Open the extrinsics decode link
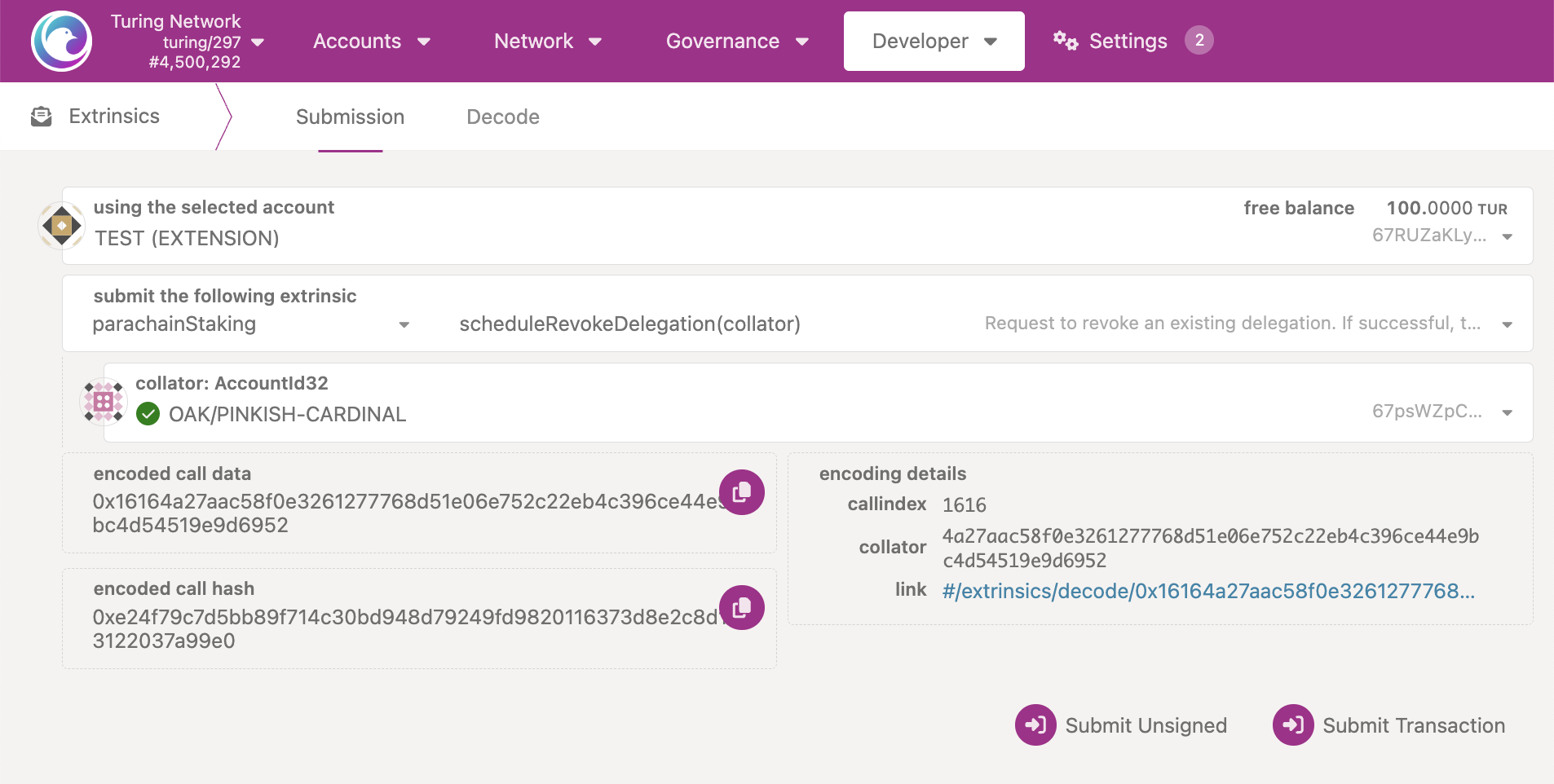The width and height of the screenshot is (1554, 784). click(1208, 591)
